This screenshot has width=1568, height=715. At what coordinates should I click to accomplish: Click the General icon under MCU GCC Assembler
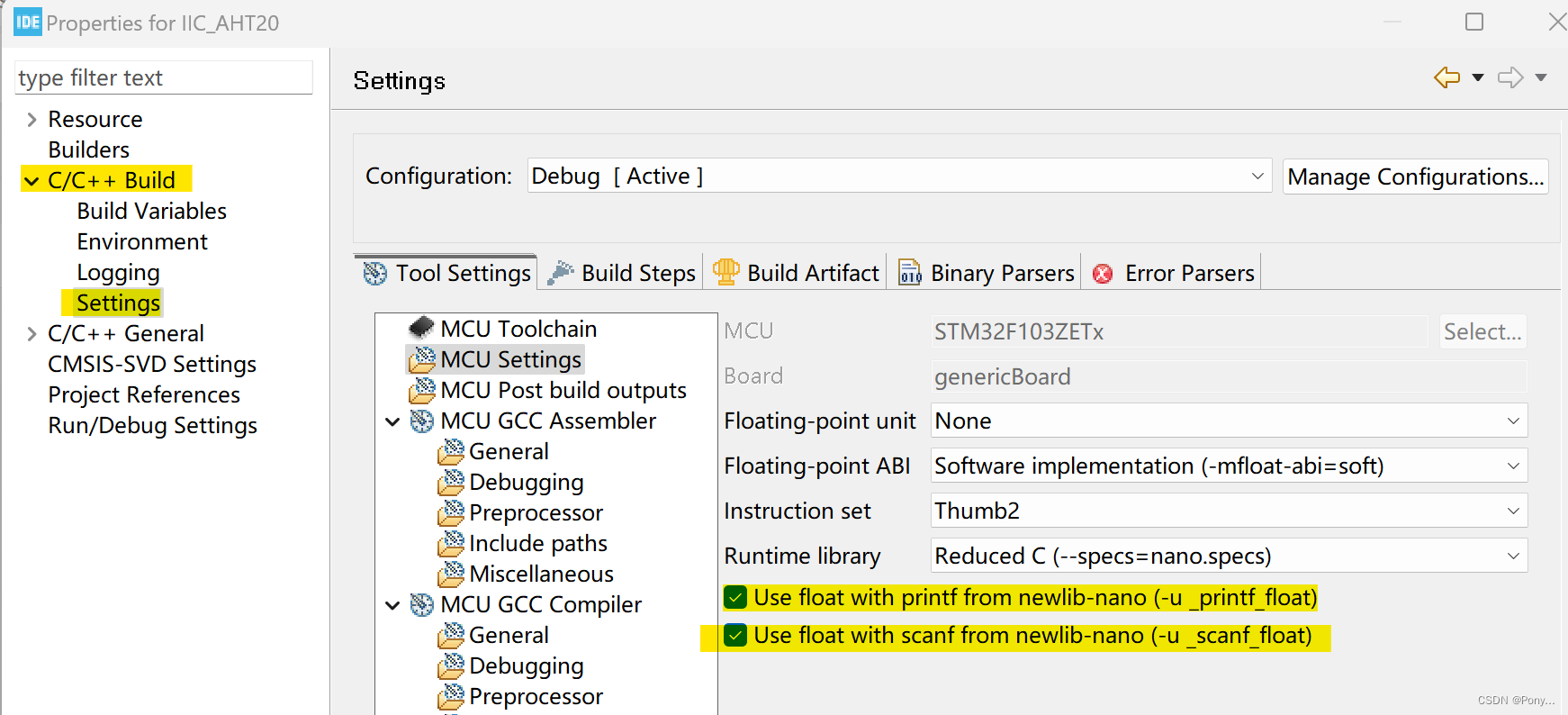pyautogui.click(x=451, y=451)
